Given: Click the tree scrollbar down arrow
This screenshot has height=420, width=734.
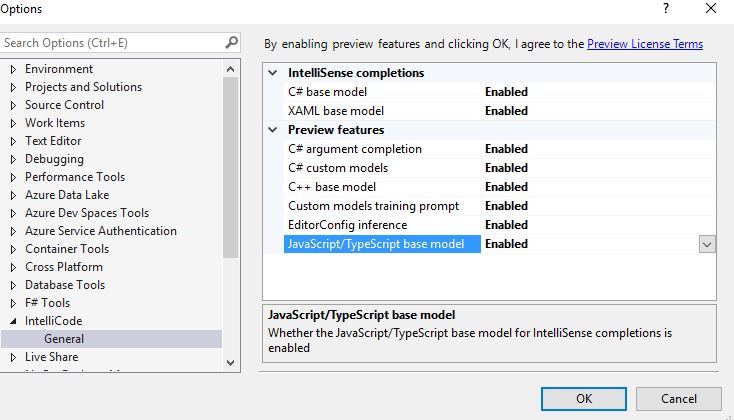Looking at the screenshot, I should click(x=230, y=363).
